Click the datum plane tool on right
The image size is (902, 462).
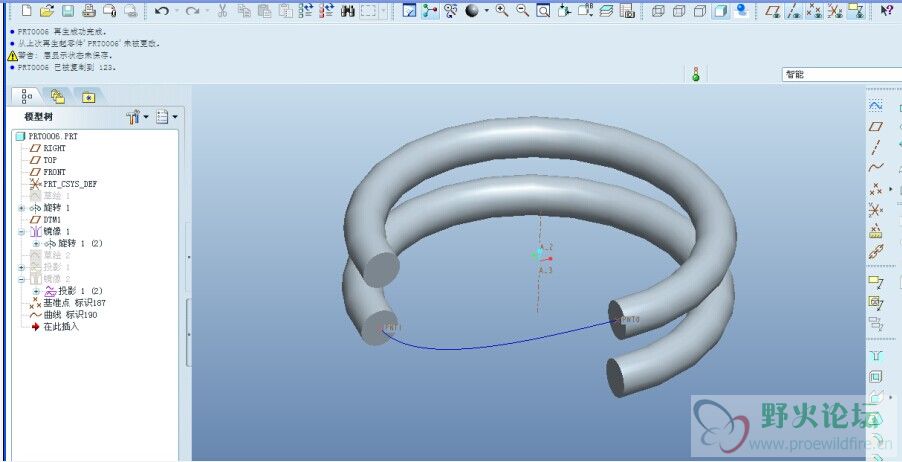876,127
